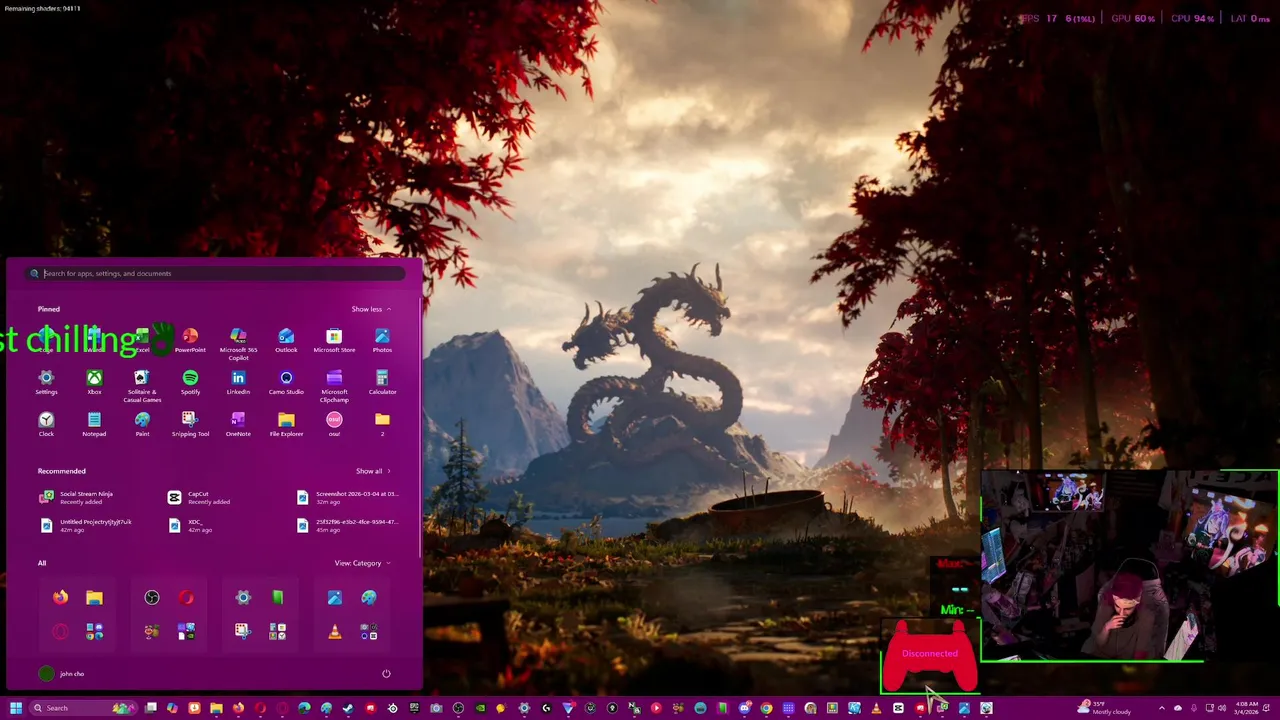Launch Camo Studio from pinned apps
Viewport: 1280px width, 720px height.
[286, 382]
